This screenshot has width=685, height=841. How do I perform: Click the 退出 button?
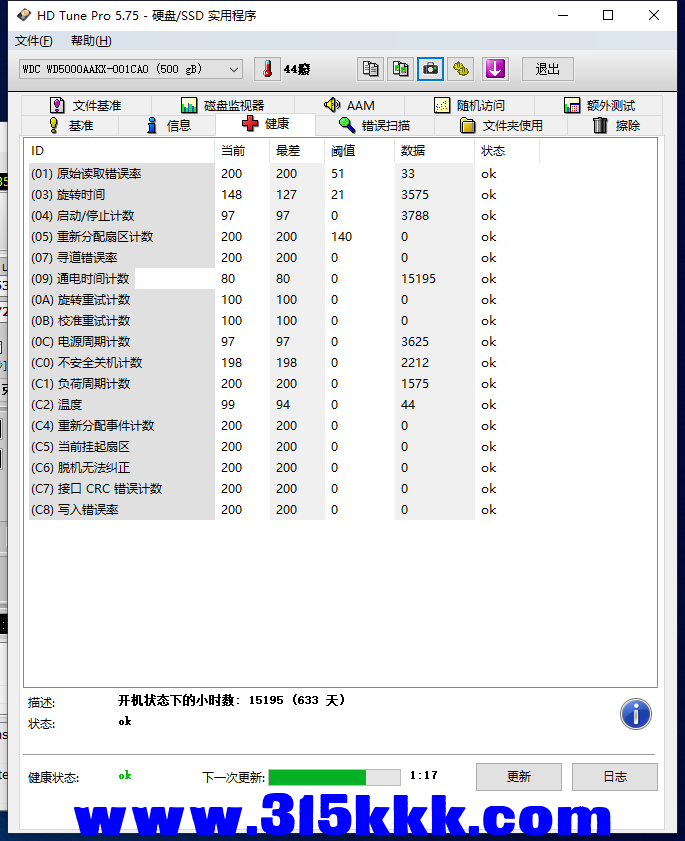547,69
